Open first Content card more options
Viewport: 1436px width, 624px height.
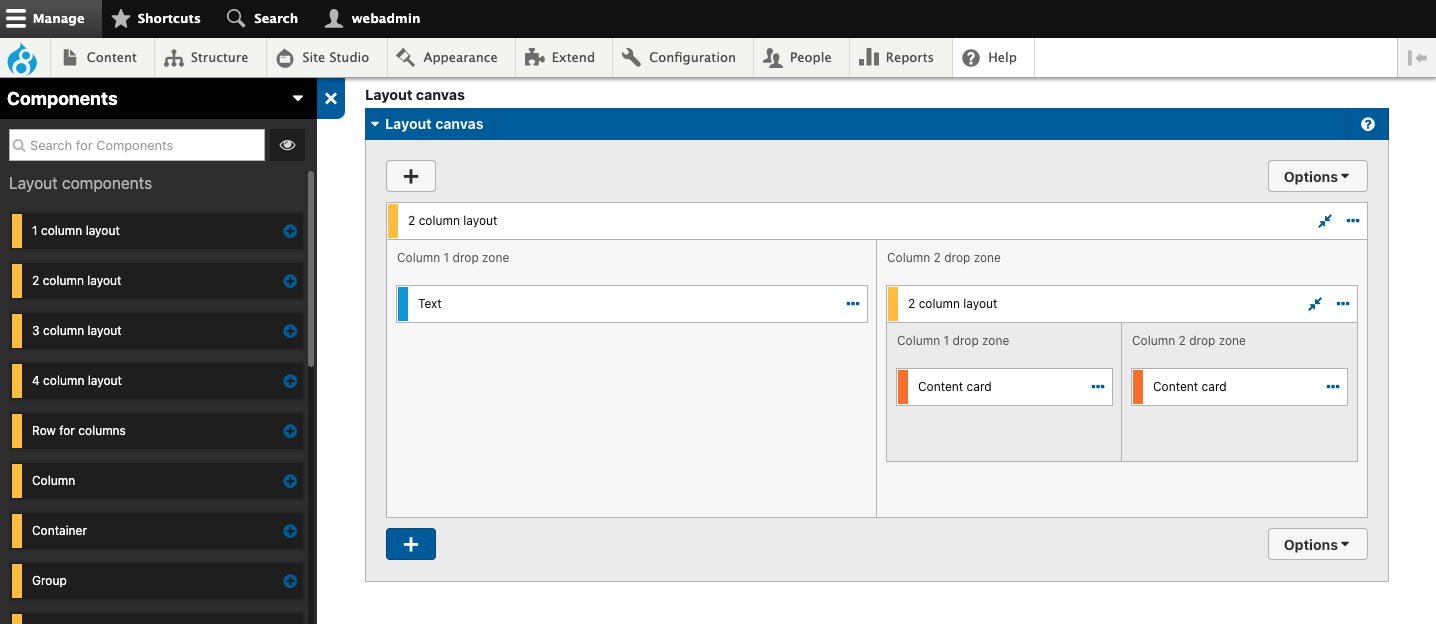[x=1098, y=387]
